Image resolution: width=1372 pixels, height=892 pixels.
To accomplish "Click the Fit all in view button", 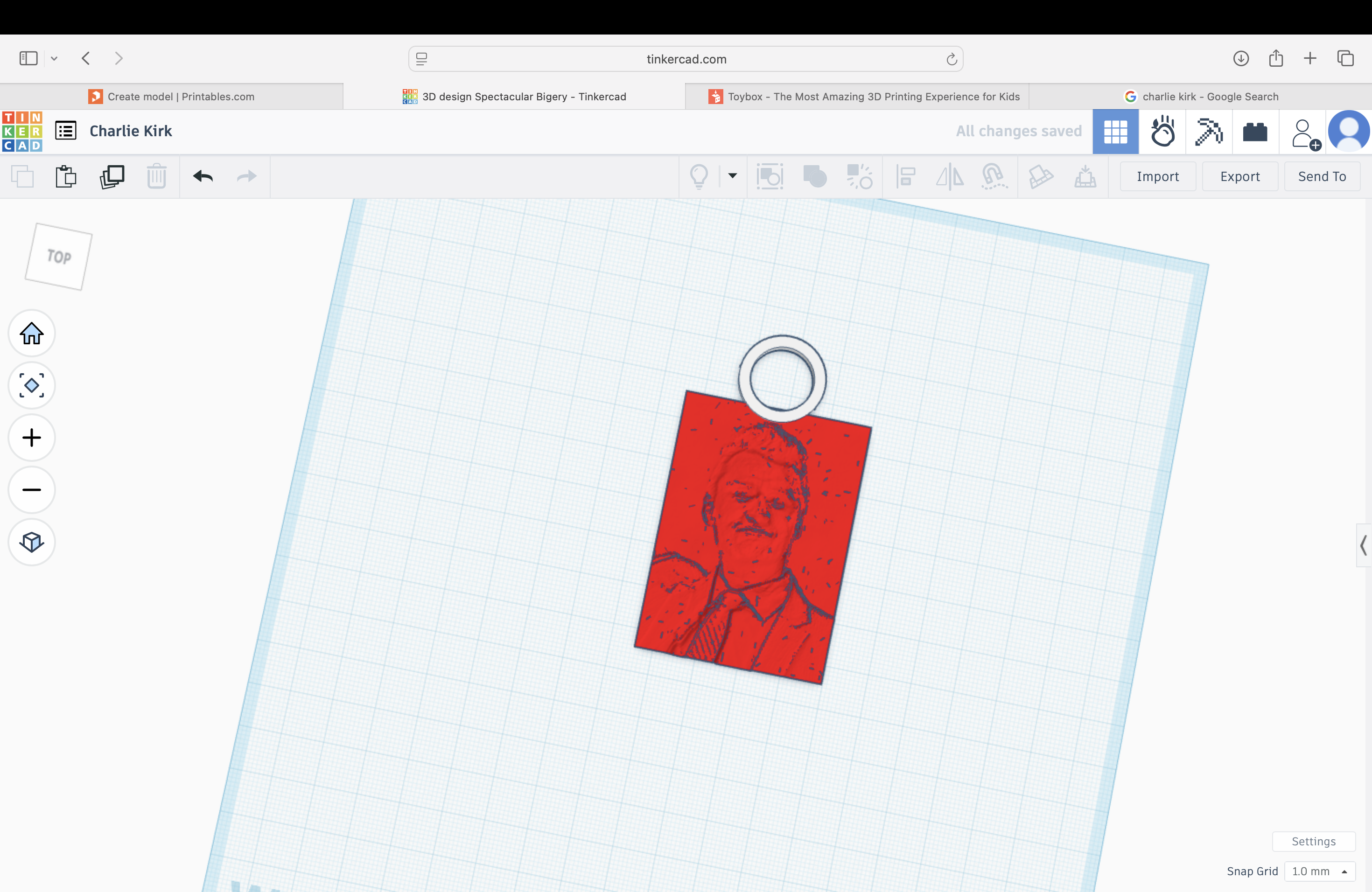I will point(32,385).
